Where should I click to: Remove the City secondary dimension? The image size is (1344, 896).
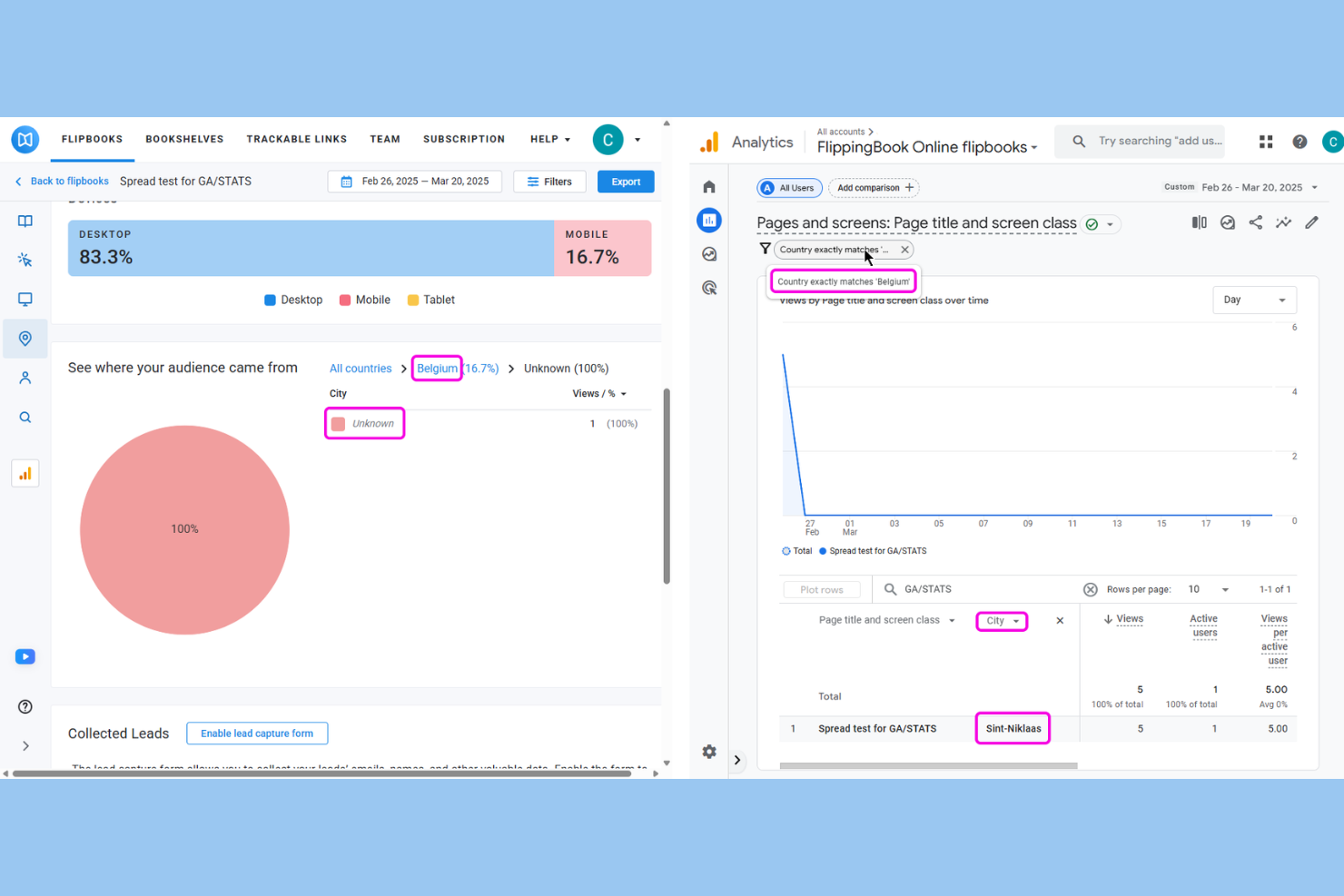pos(1060,621)
